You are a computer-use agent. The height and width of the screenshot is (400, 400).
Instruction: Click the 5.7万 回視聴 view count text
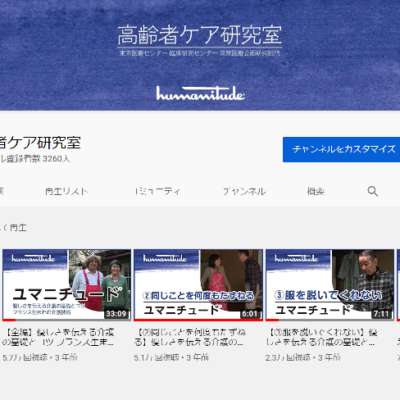point(25,358)
